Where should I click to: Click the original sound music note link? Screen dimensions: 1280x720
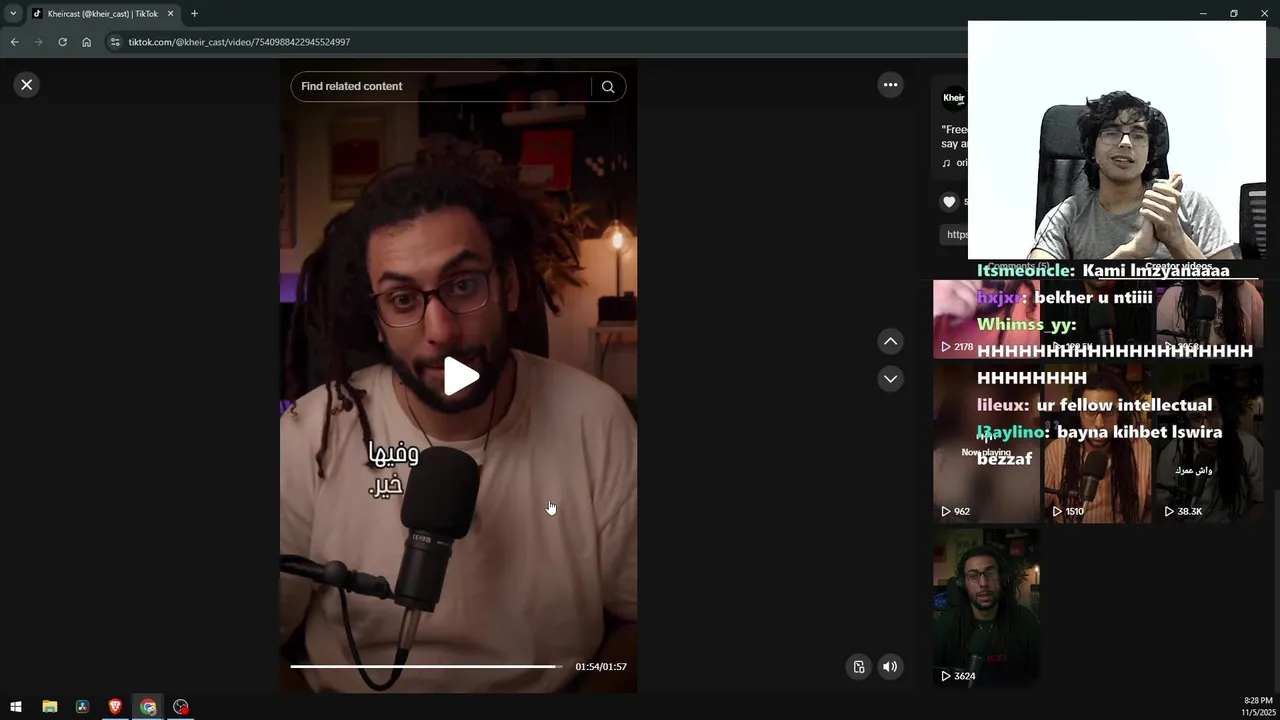tap(955, 163)
